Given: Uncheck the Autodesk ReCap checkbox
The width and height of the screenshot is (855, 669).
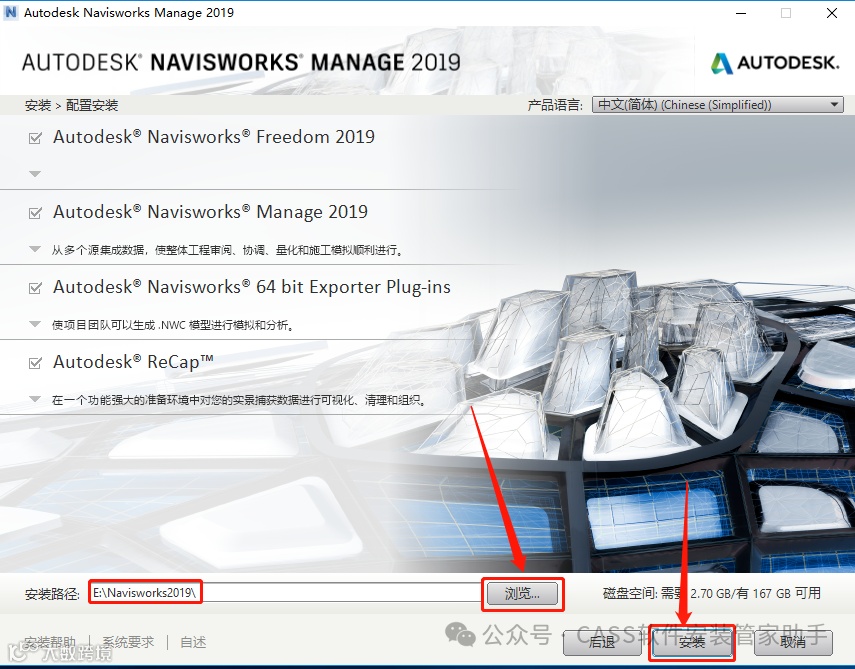Looking at the screenshot, I should coord(35,363).
